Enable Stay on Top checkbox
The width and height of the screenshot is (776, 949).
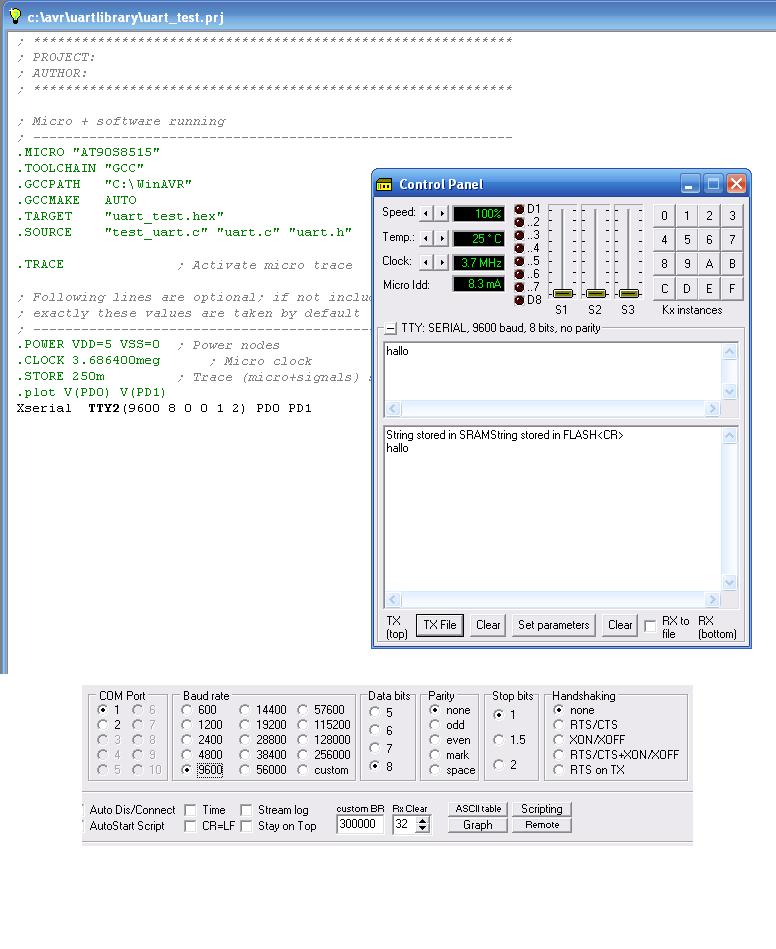(x=246, y=826)
